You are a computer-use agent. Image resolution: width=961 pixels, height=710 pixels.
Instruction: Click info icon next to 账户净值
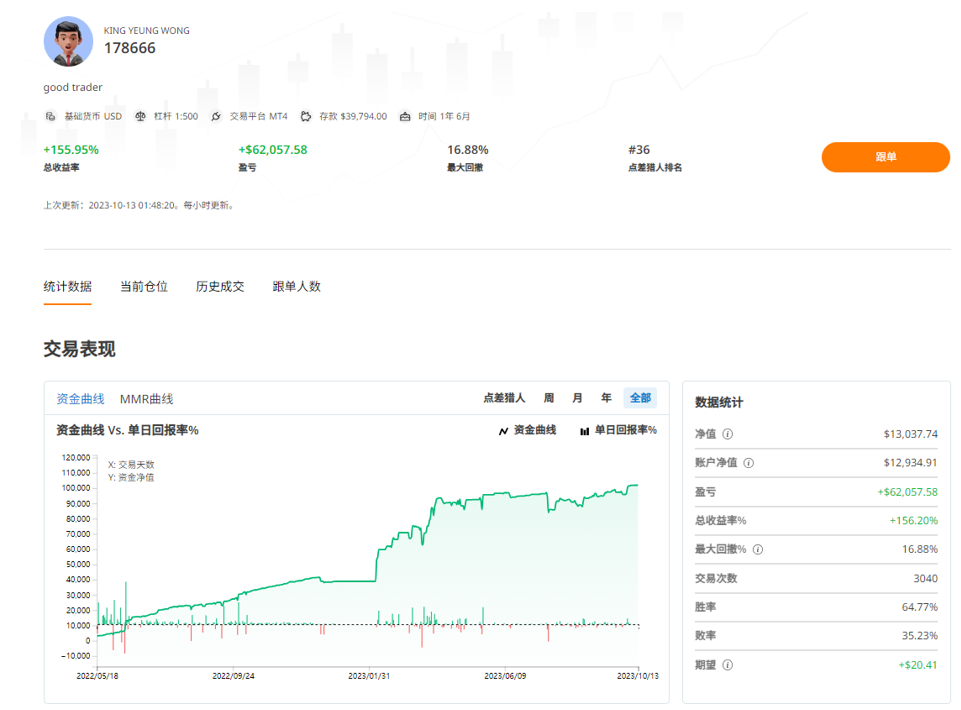(x=749, y=463)
